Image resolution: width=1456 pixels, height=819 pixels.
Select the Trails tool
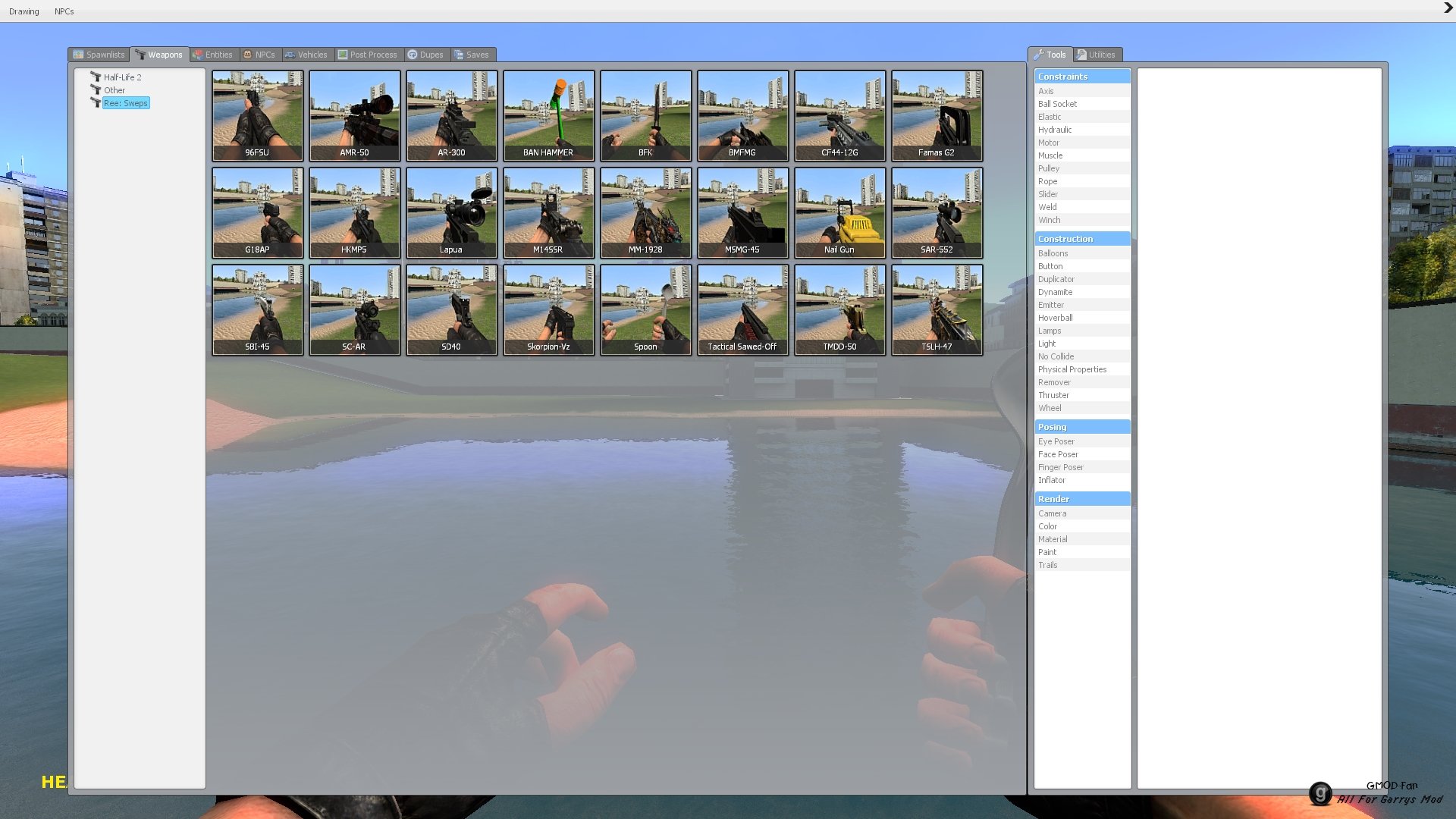pos(1082,565)
